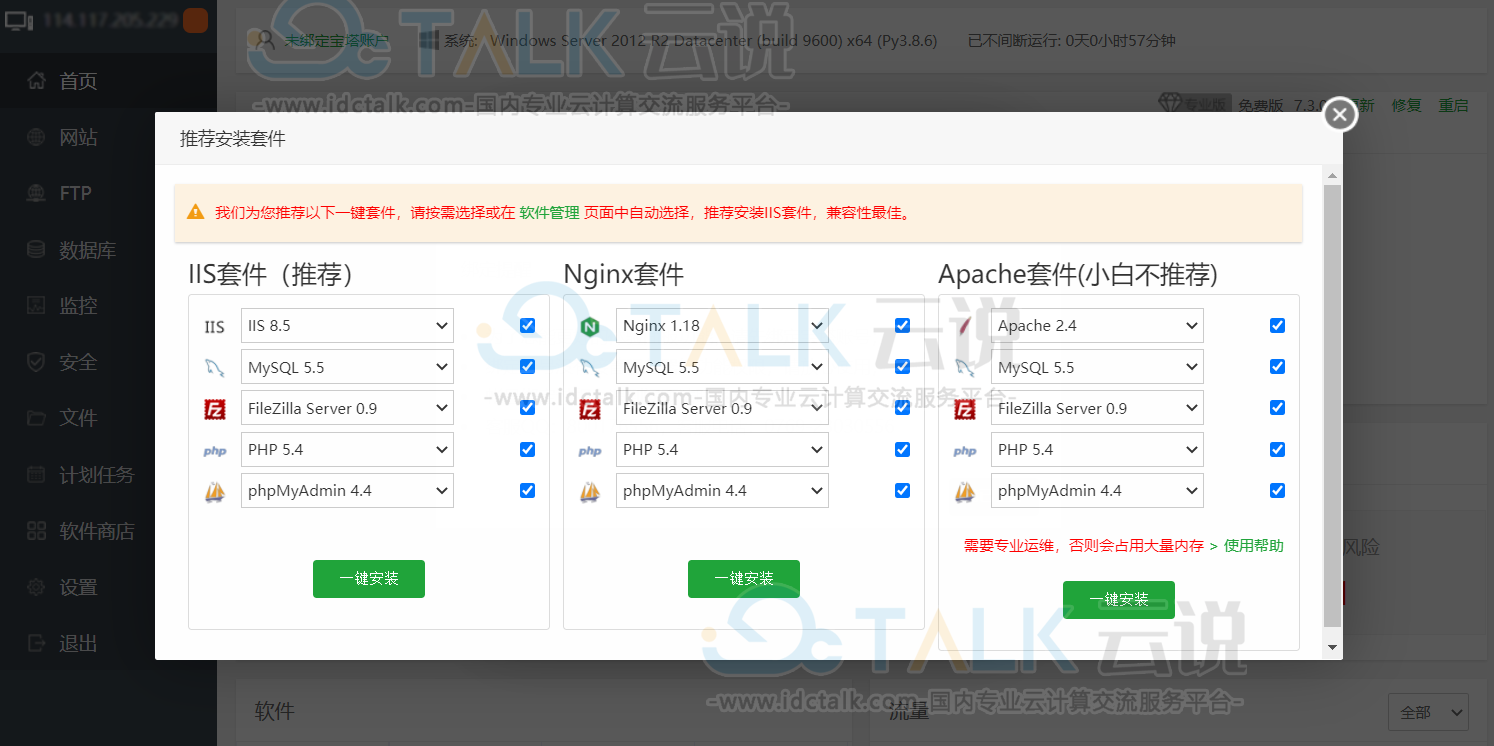Click the FTP icon in sidebar
The image size is (1494, 746).
pyautogui.click(x=37, y=193)
